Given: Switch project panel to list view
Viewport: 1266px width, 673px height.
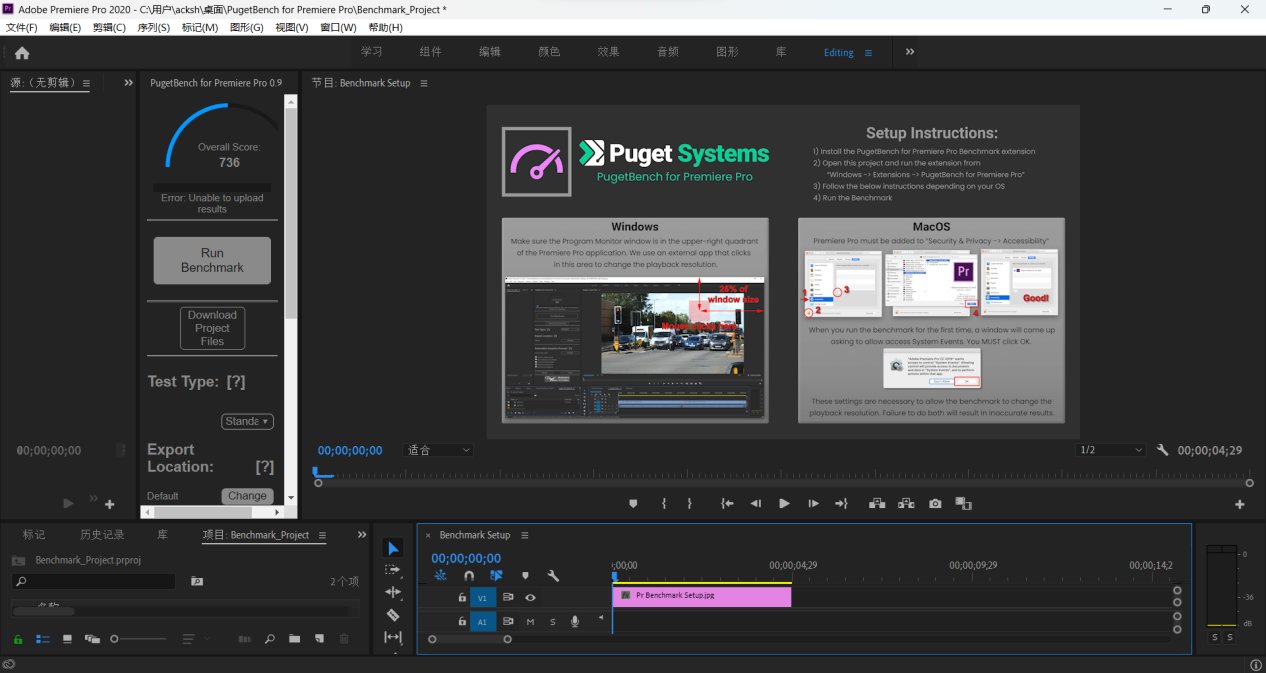Looking at the screenshot, I should tap(43, 638).
